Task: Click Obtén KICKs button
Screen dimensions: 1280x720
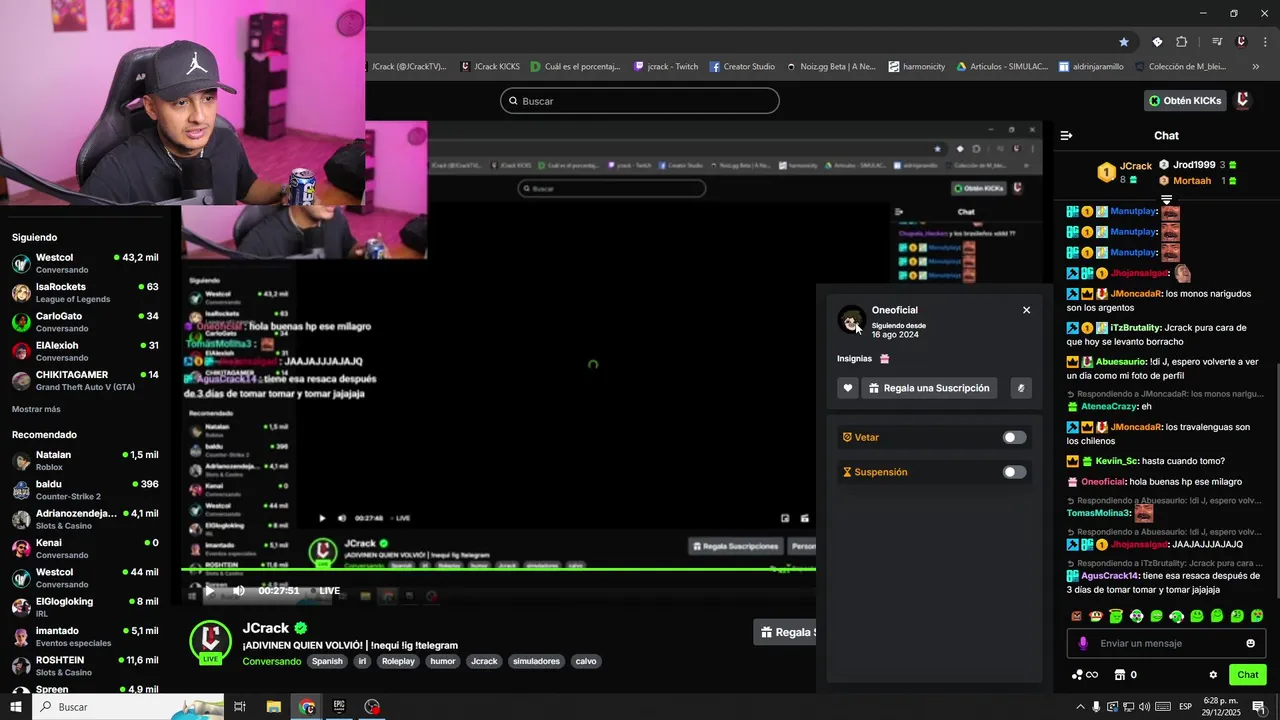Action: click(1185, 101)
